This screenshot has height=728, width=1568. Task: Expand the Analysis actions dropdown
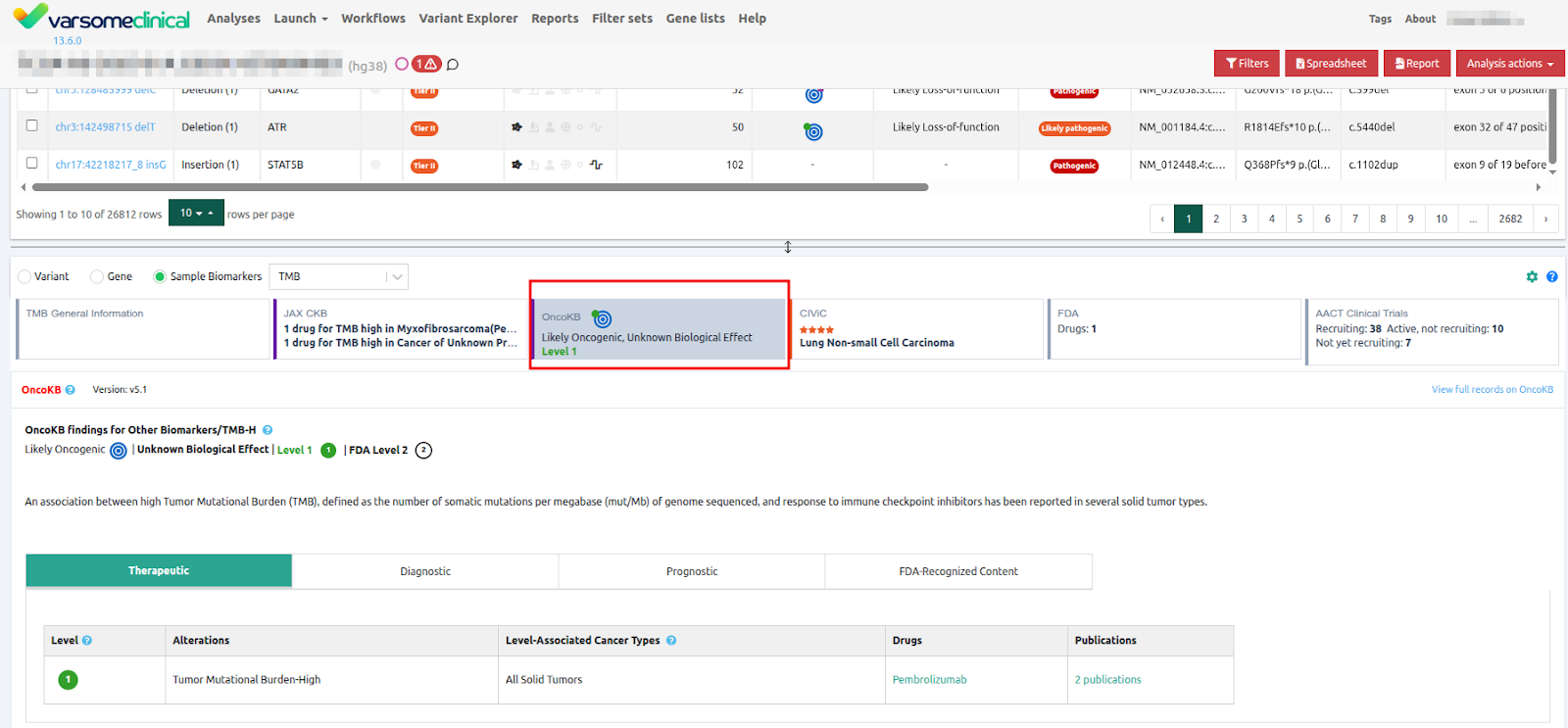(1509, 64)
